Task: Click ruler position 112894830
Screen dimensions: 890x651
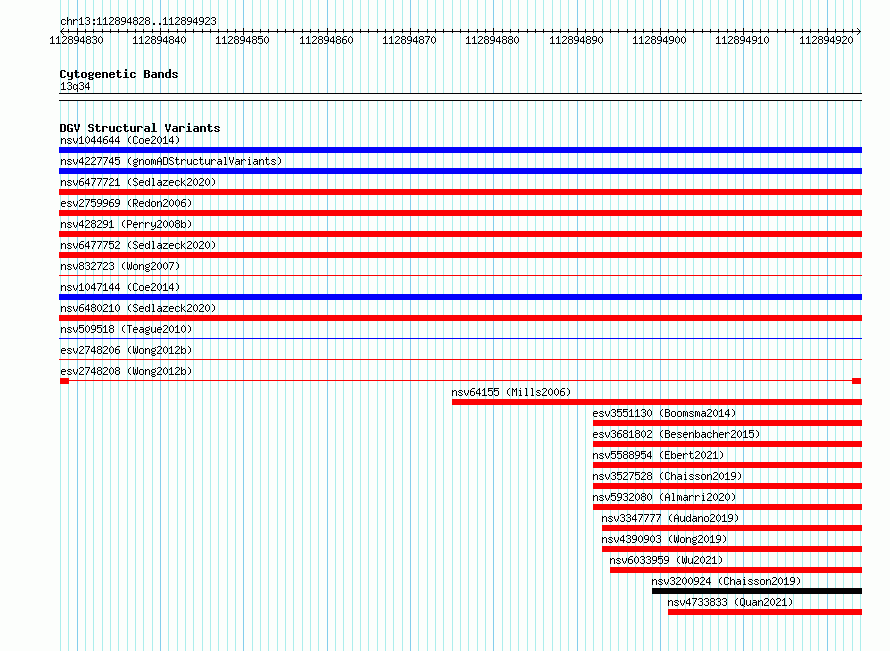Action: click(77, 40)
